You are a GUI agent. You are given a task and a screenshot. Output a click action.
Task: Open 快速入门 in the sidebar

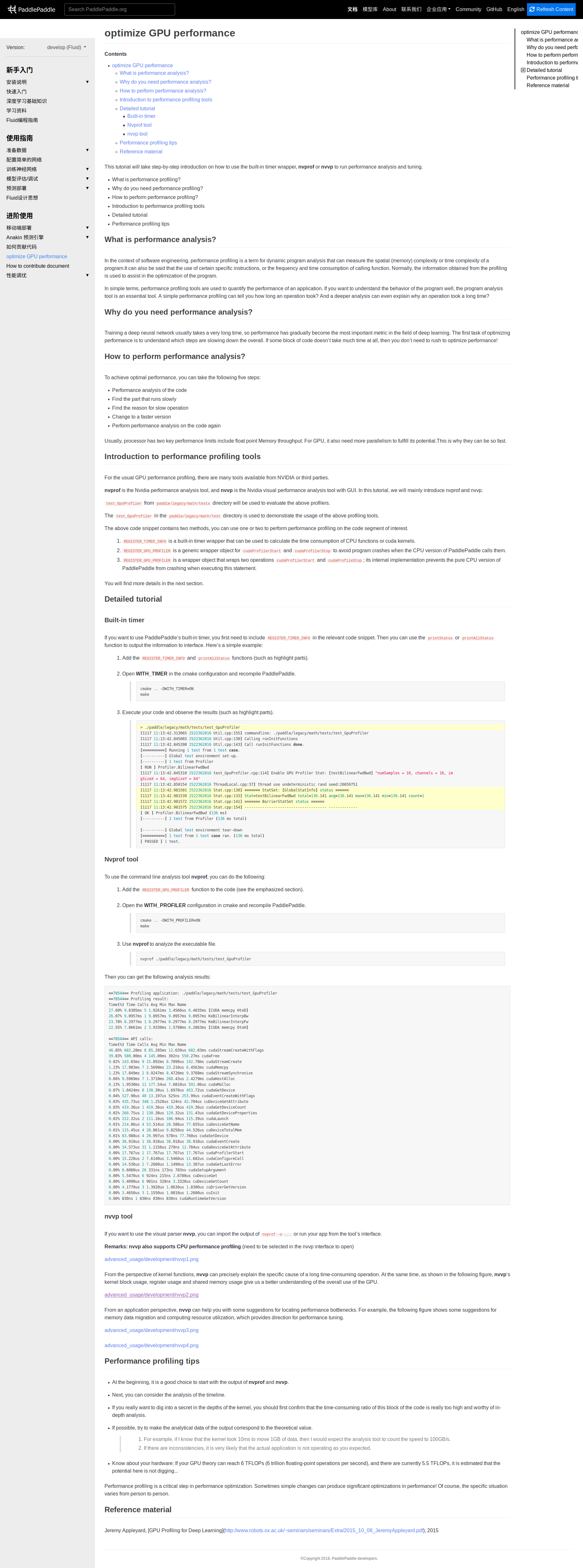tap(16, 92)
